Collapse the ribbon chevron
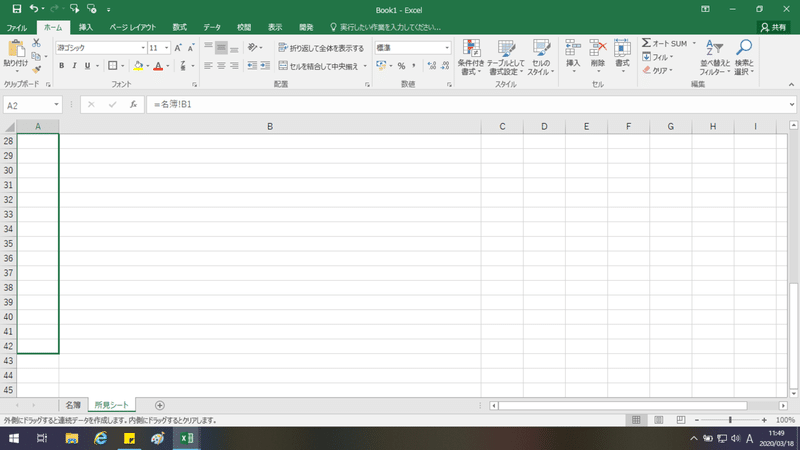Viewport: 800px width, 450px height. [x=791, y=85]
